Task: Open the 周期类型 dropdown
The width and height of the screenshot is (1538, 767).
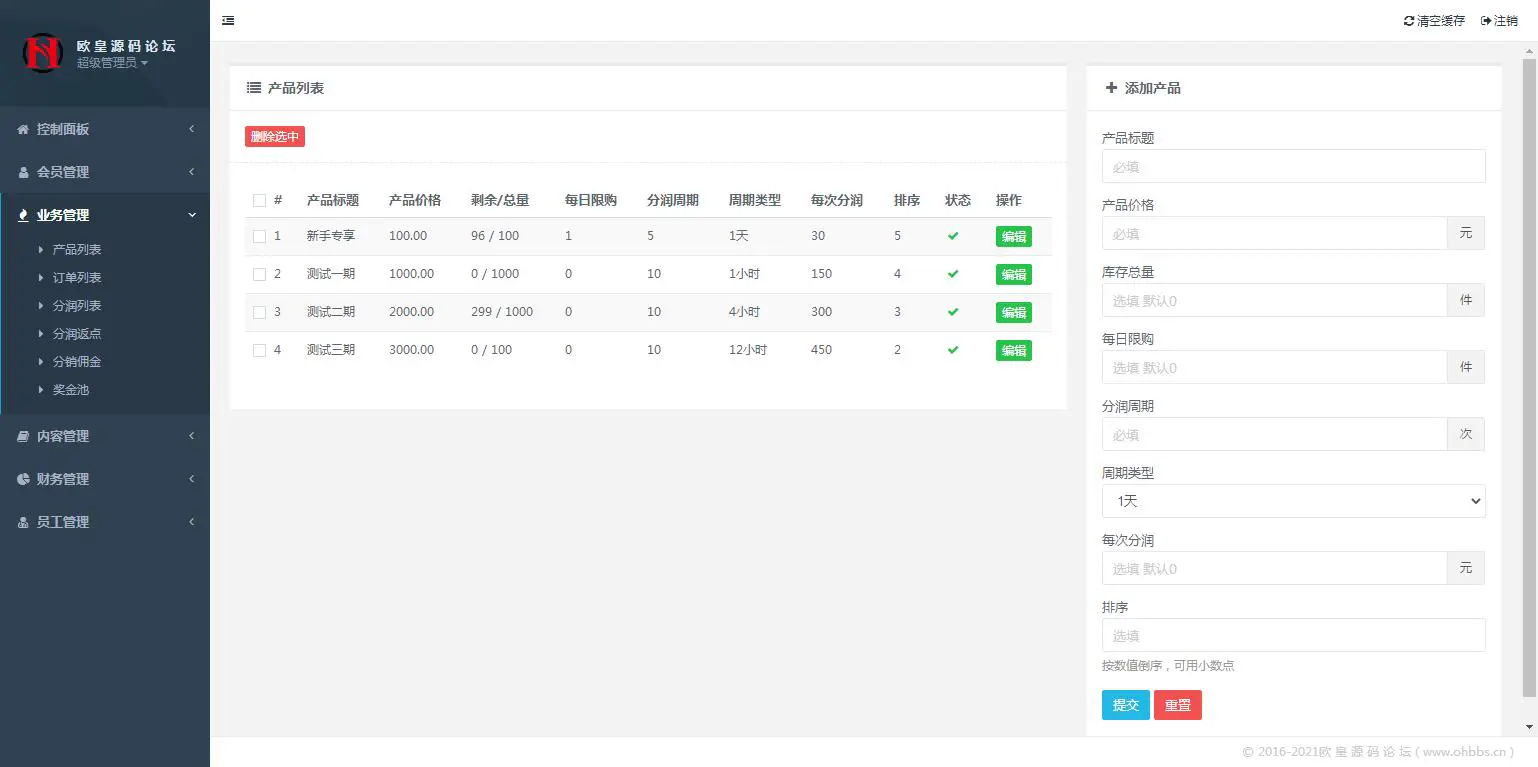Action: click(1293, 500)
